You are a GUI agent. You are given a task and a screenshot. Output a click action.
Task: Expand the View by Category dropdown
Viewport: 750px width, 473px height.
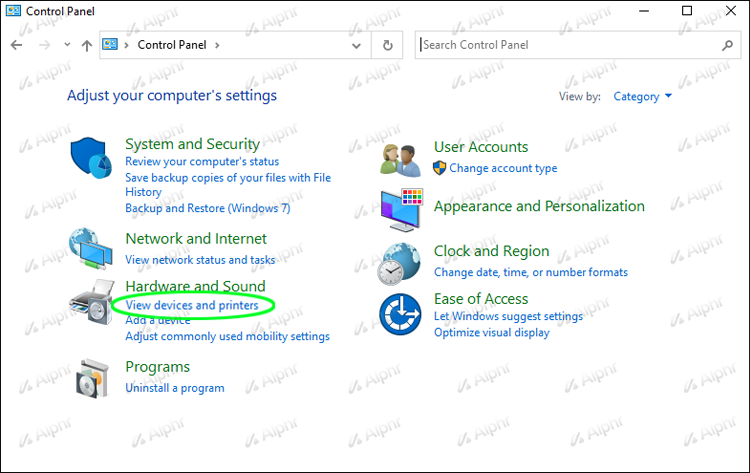coord(643,97)
